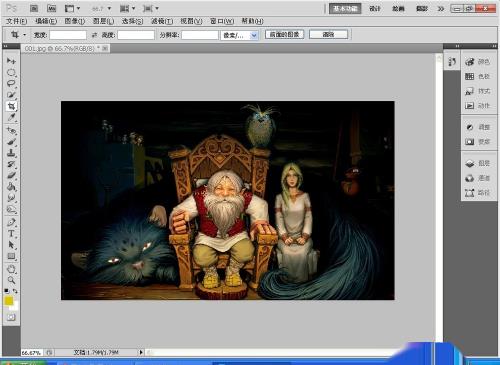
Task: Click the 前面的图像 button
Action: coord(284,34)
